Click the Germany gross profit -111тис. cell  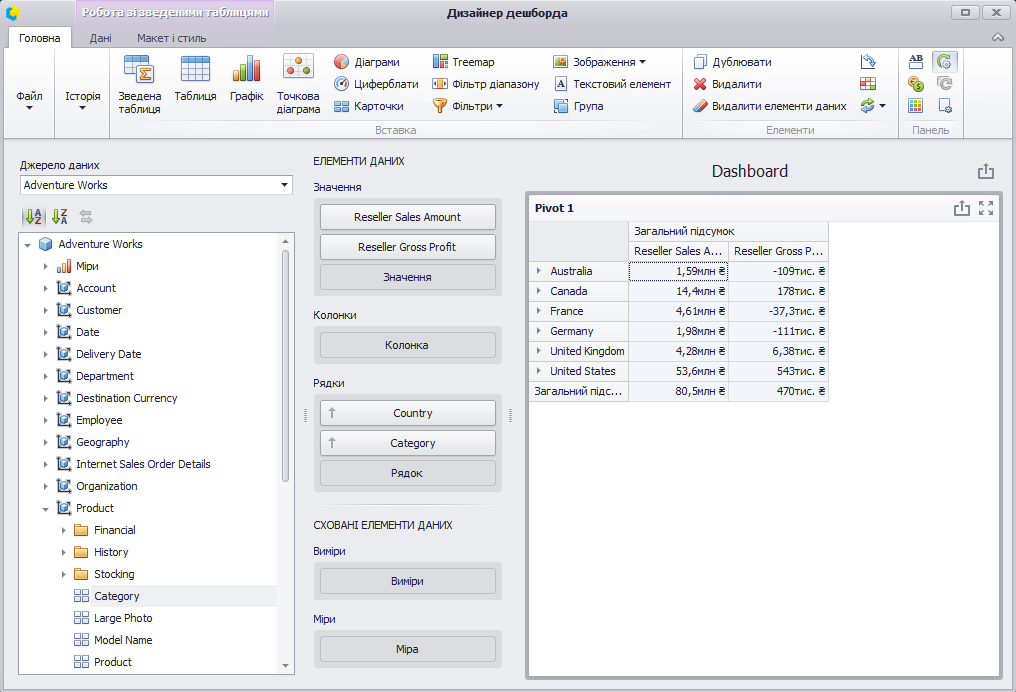coord(778,331)
